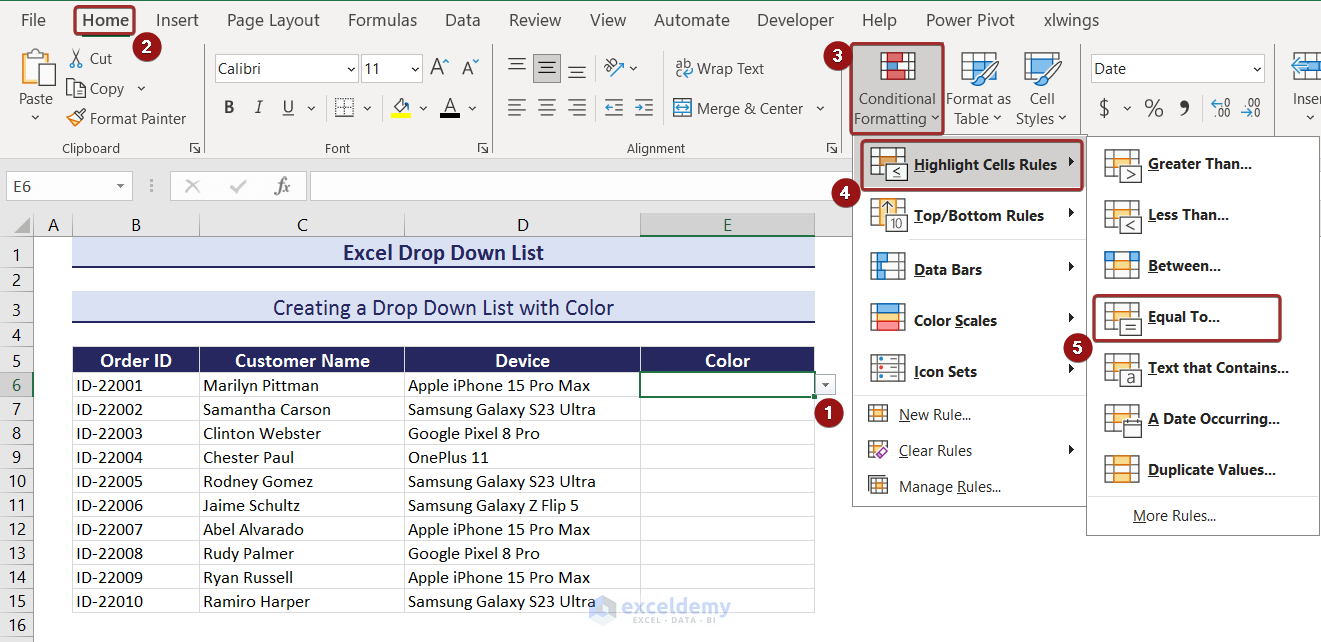The width and height of the screenshot is (1321, 642).
Task: Apply borders using the Borders icon
Action: (x=344, y=108)
